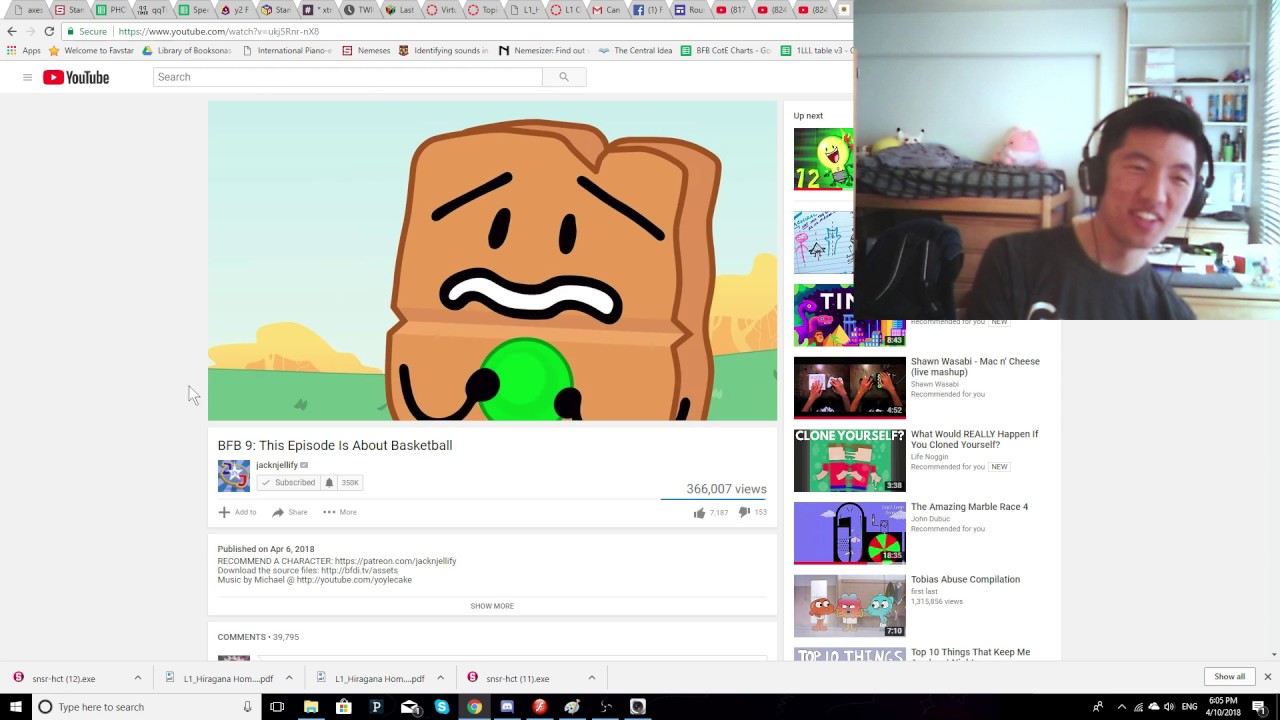Image resolution: width=1280 pixels, height=720 pixels.
Task: Close the downloads bar
Action: [x=1267, y=677]
